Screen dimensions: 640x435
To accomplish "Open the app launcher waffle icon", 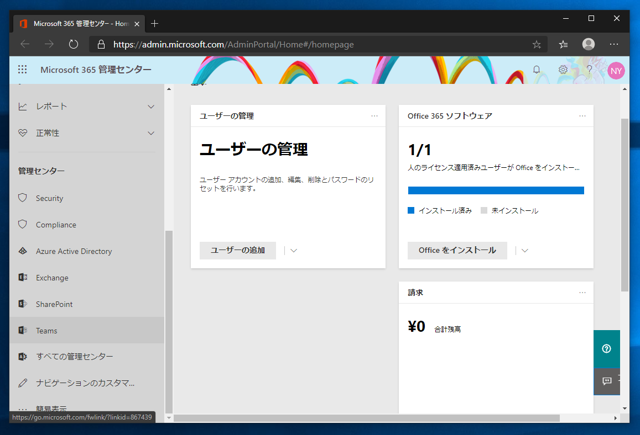I will 22,70.
